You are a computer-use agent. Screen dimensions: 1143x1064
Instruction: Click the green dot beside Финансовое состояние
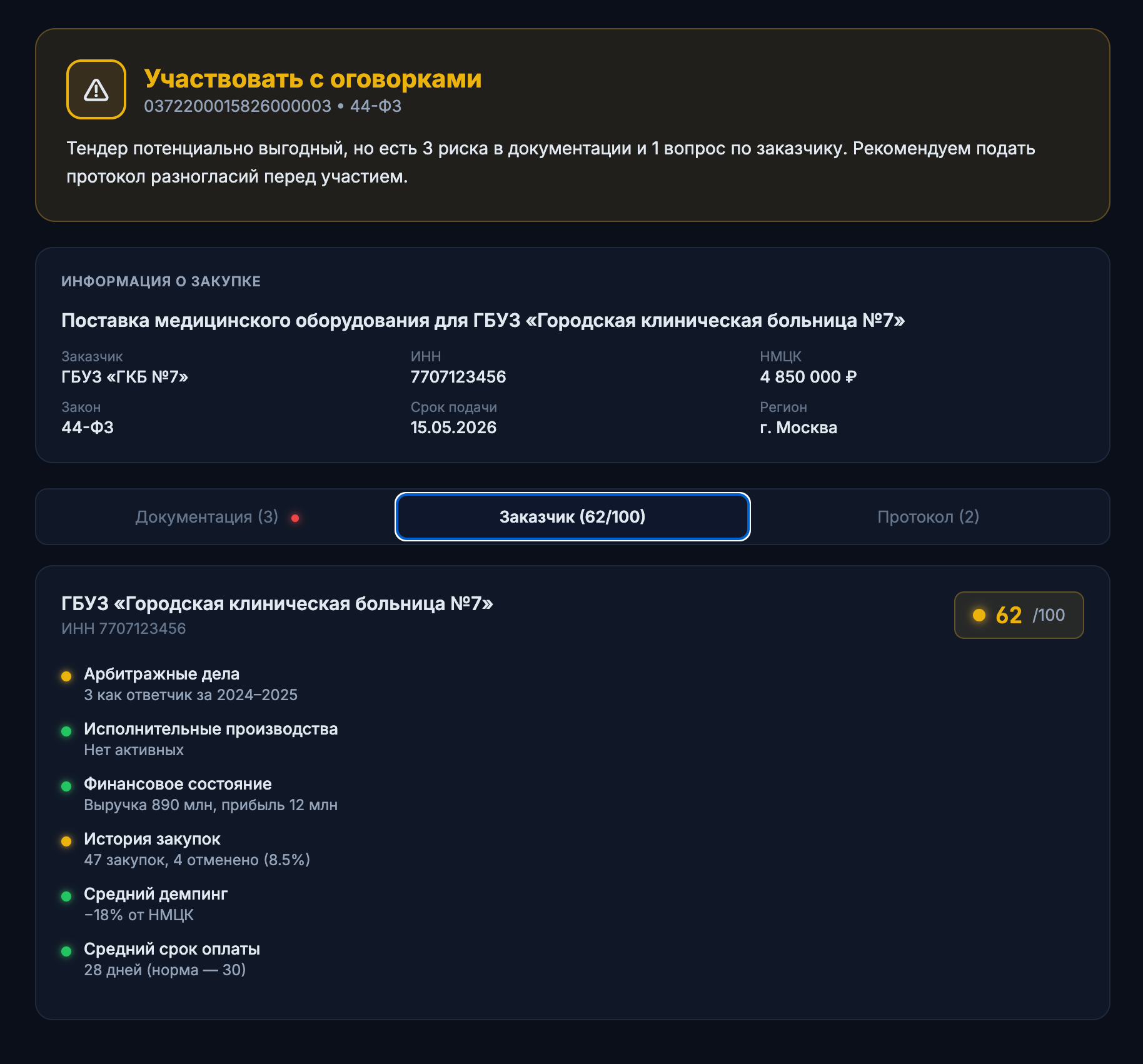pyautogui.click(x=66, y=786)
